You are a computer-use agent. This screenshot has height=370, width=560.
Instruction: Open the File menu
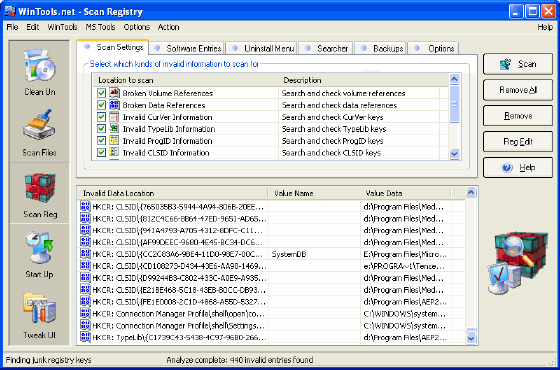12,27
